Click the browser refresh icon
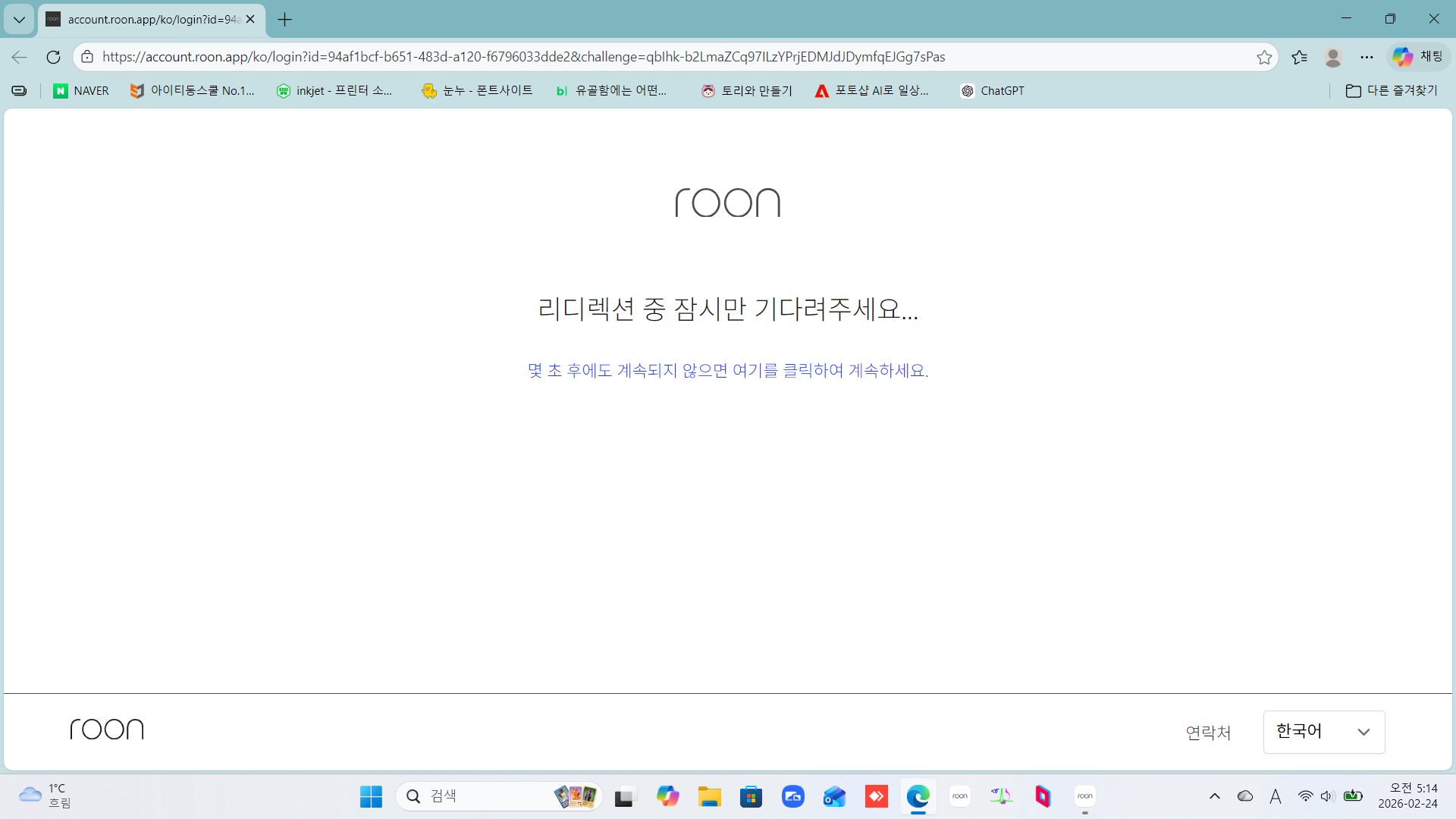Screen dimensions: 1456x819 pos(53,57)
